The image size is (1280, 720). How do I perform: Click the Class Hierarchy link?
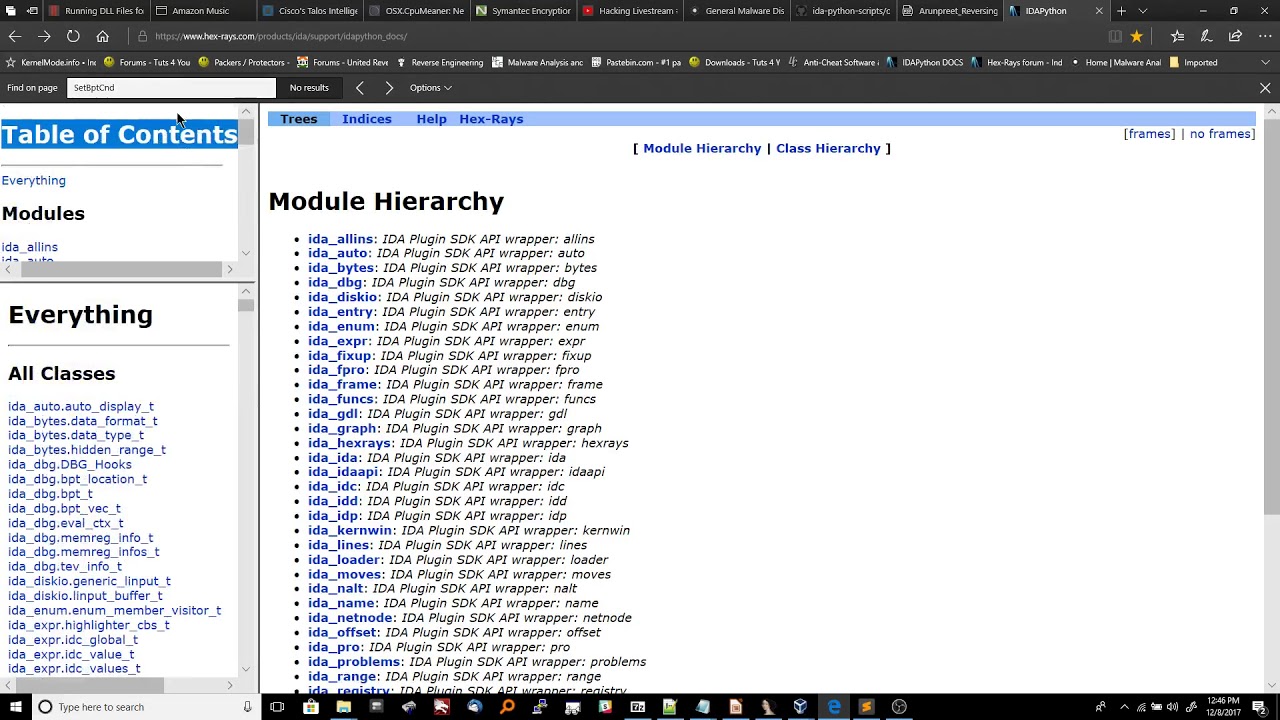(828, 148)
